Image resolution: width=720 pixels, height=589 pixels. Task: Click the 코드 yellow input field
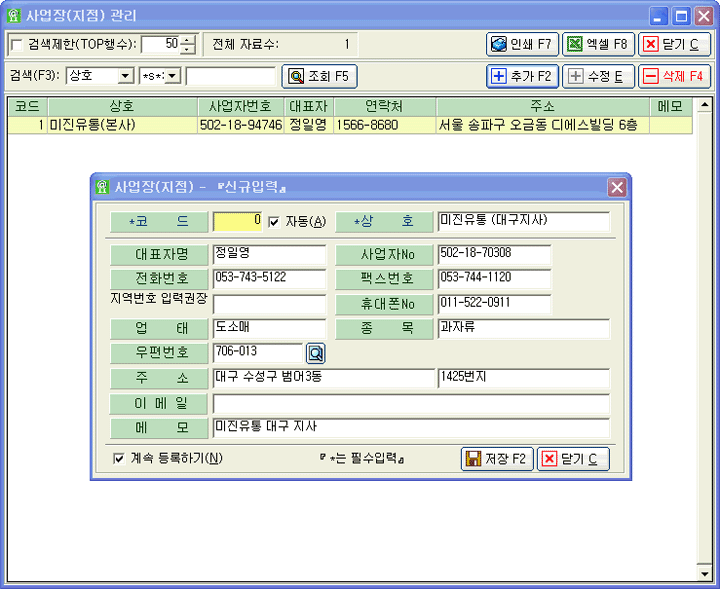tap(237, 222)
